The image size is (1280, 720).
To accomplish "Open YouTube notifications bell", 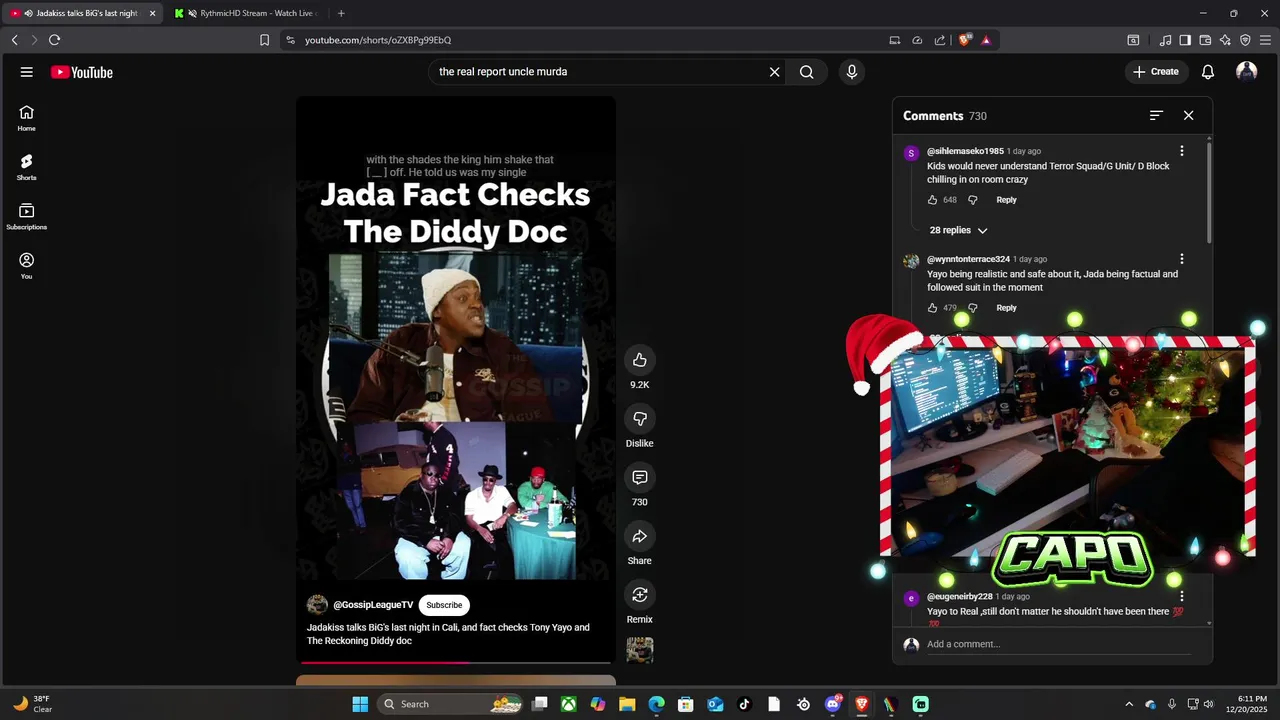I will tap(1208, 72).
